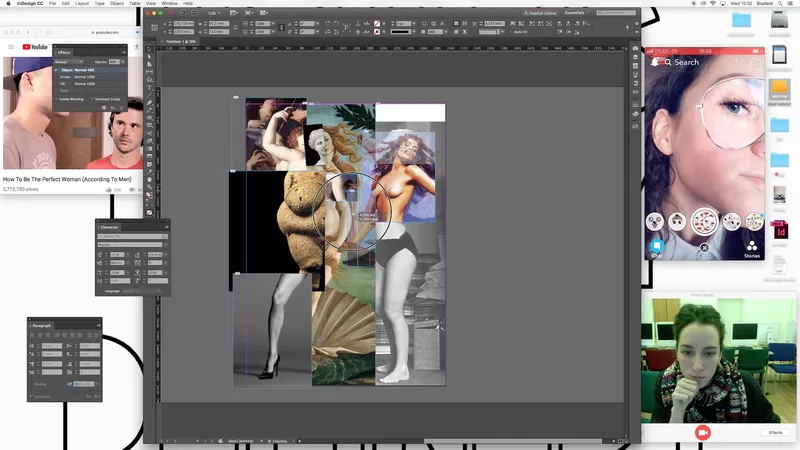The height and width of the screenshot is (450, 800).
Task: Select the Free Transform tool
Action: [149, 141]
